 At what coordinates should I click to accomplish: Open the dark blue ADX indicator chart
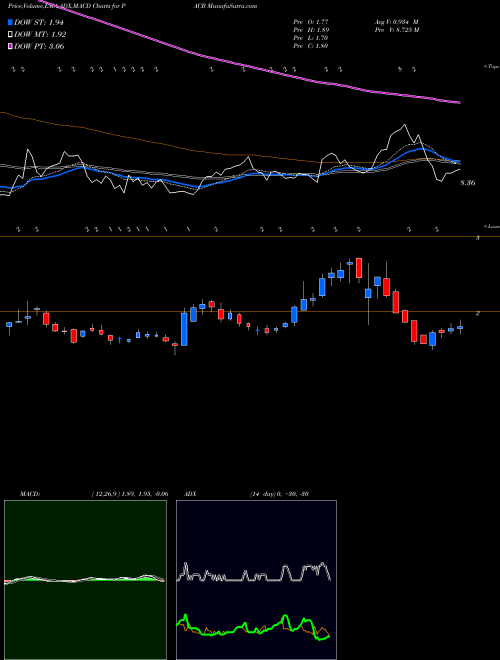point(256,580)
